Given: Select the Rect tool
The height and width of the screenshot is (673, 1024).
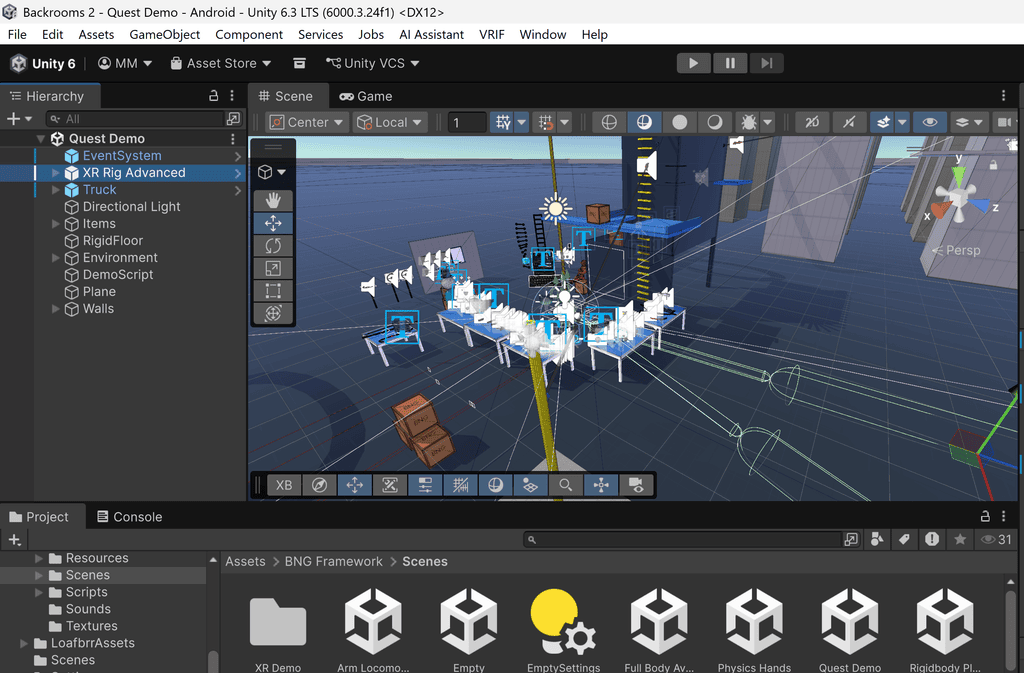Looking at the screenshot, I should 273,290.
